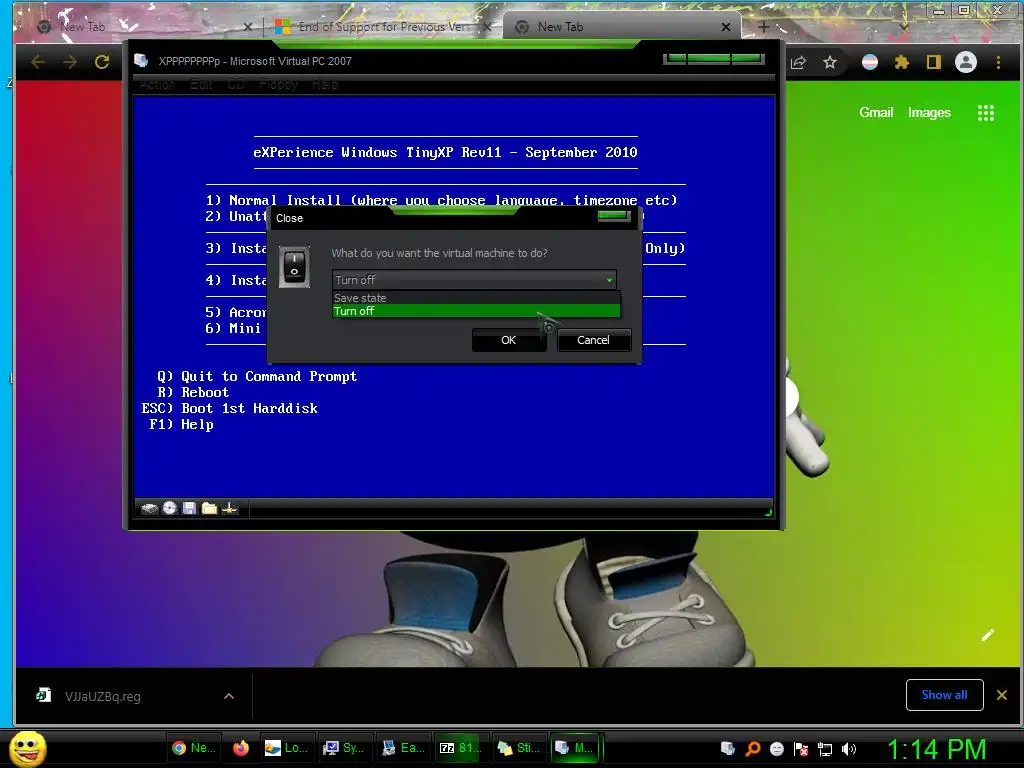Confirm with OK in Close dialog

[509, 340]
